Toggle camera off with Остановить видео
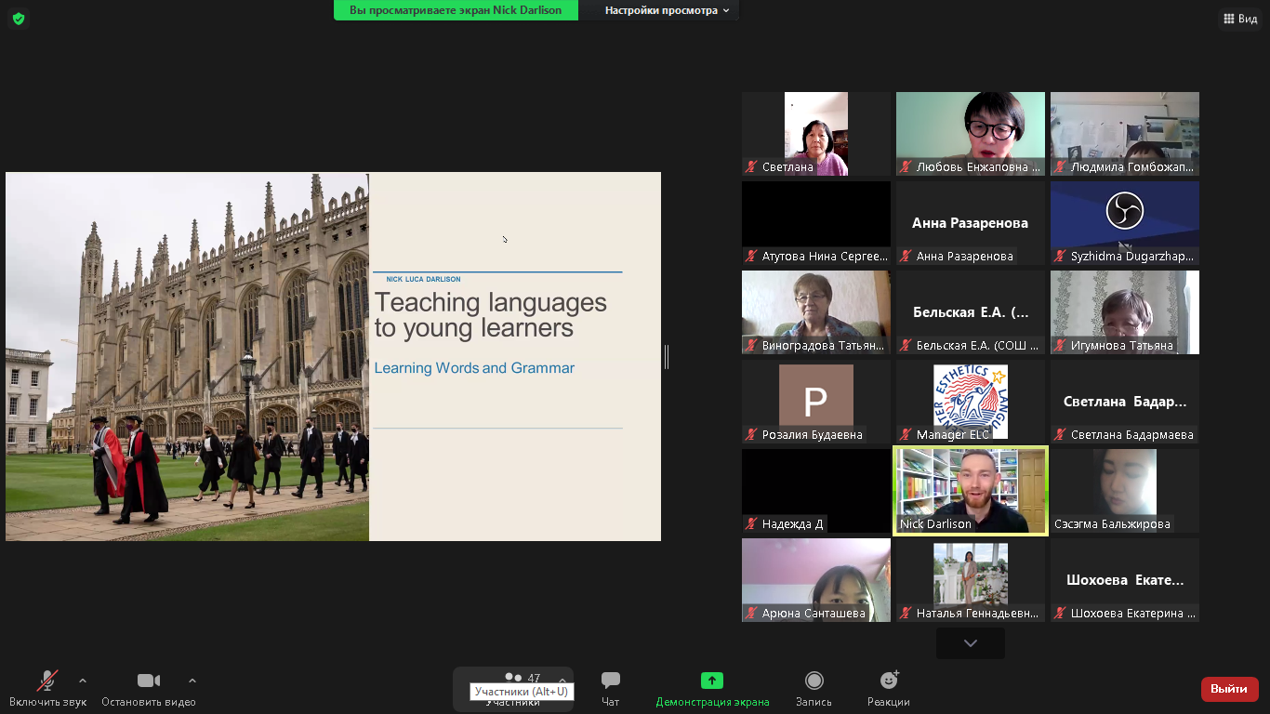The width and height of the screenshot is (1270, 714). (148, 682)
